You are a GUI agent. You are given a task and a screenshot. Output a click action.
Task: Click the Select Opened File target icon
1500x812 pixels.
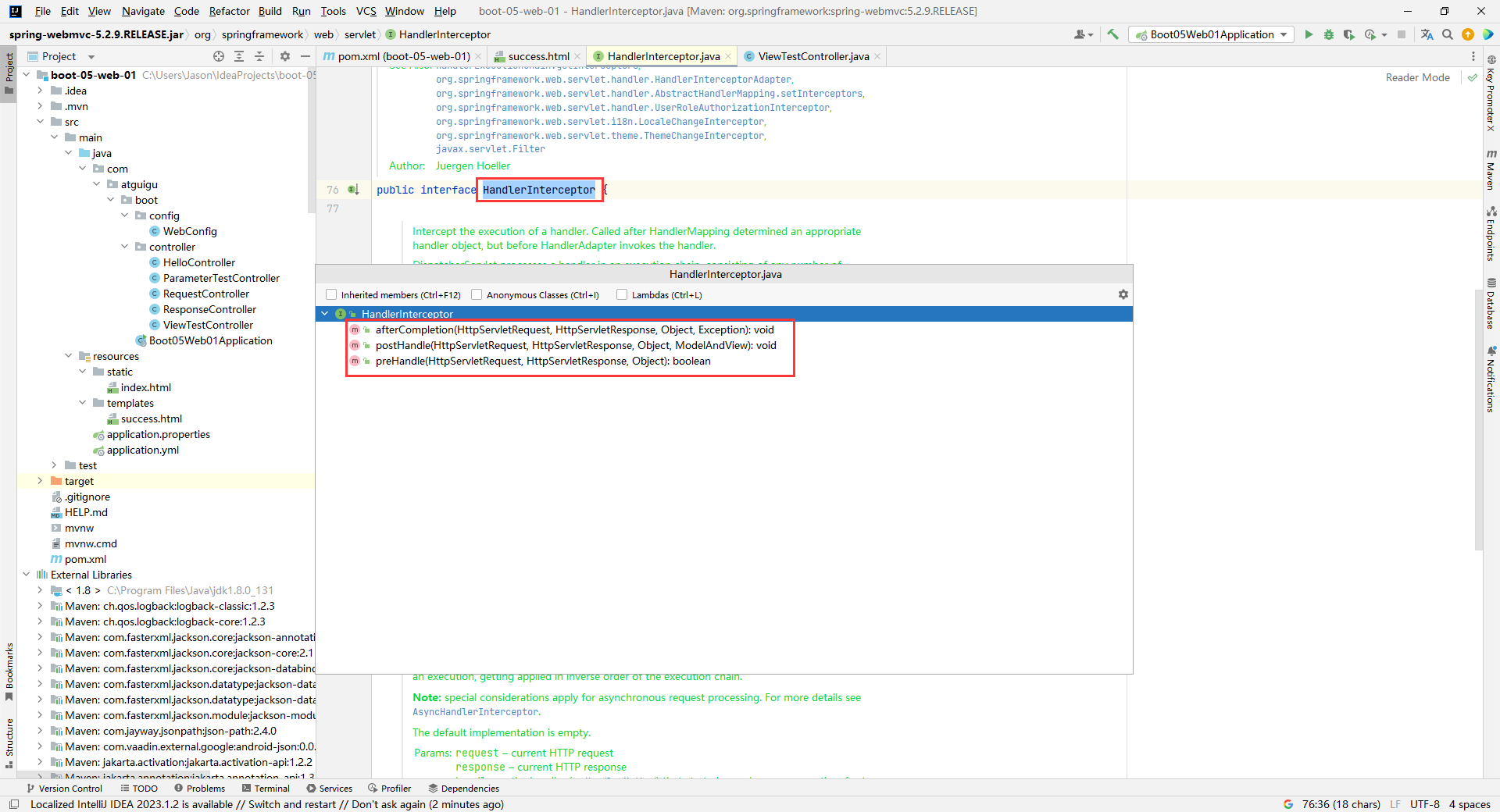(219, 56)
